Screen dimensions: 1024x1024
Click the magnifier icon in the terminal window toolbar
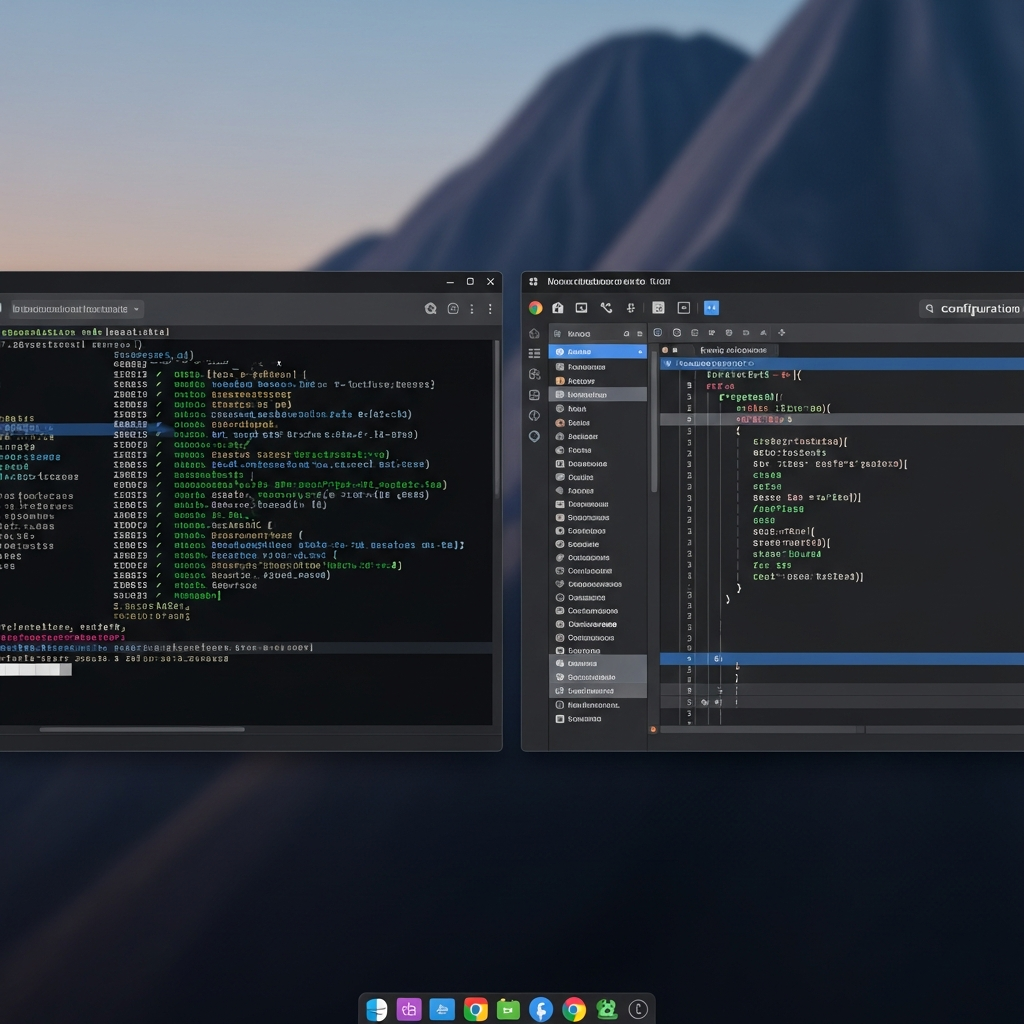430,309
